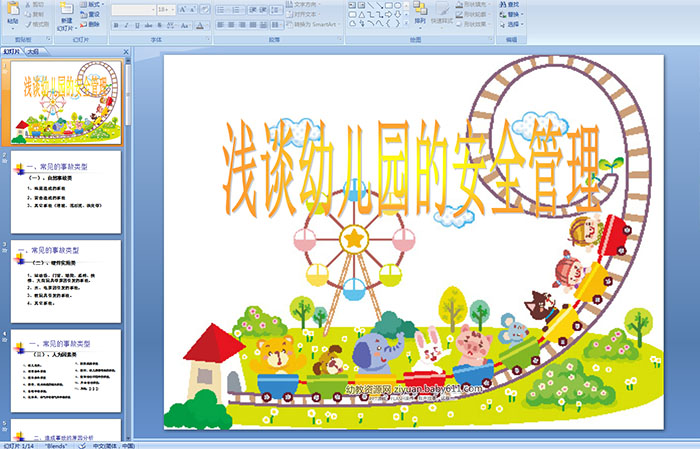Toggle underline formatting
The width and height of the screenshot is (700, 449).
click(138, 25)
